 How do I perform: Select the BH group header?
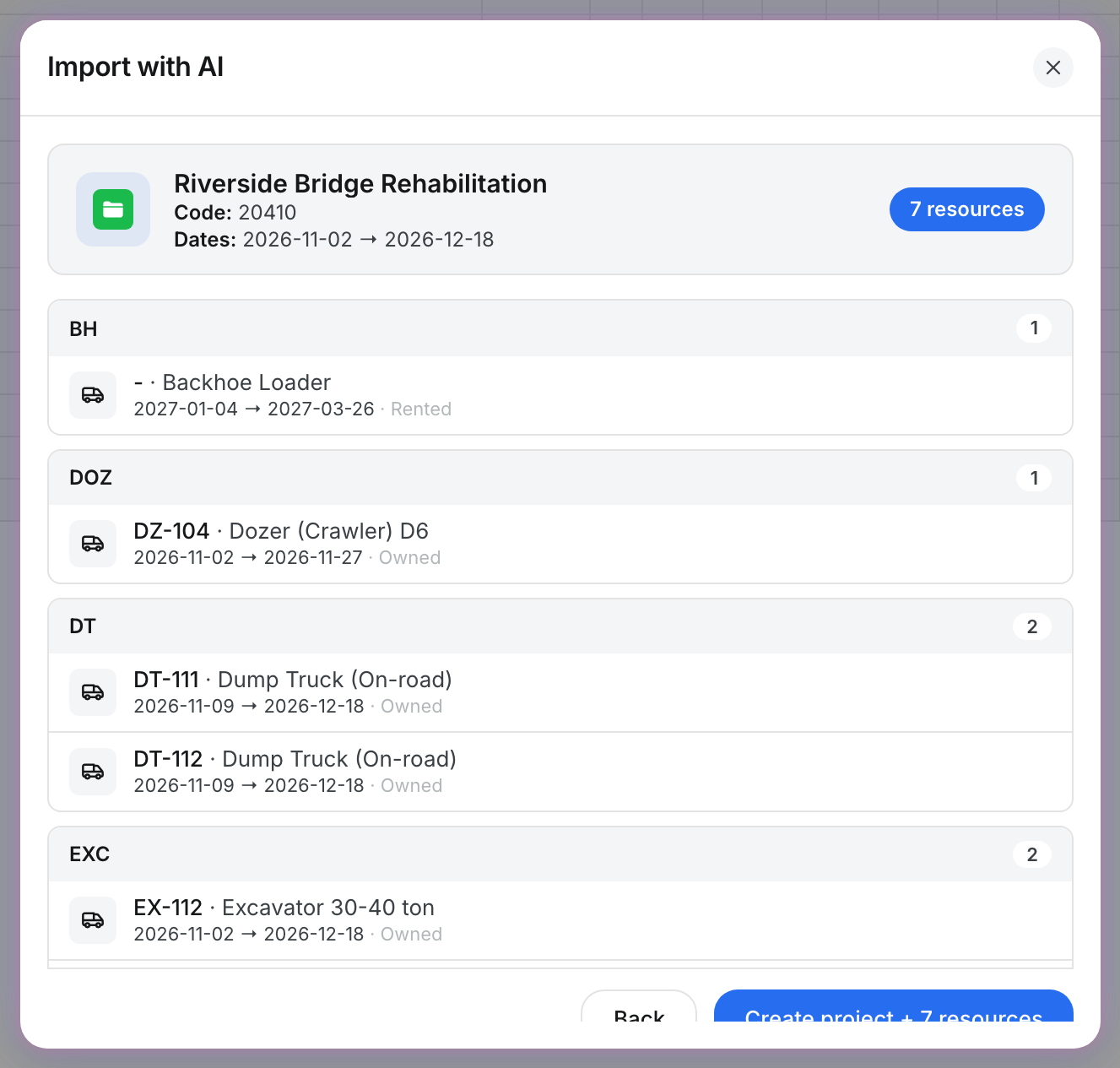[x=560, y=328]
